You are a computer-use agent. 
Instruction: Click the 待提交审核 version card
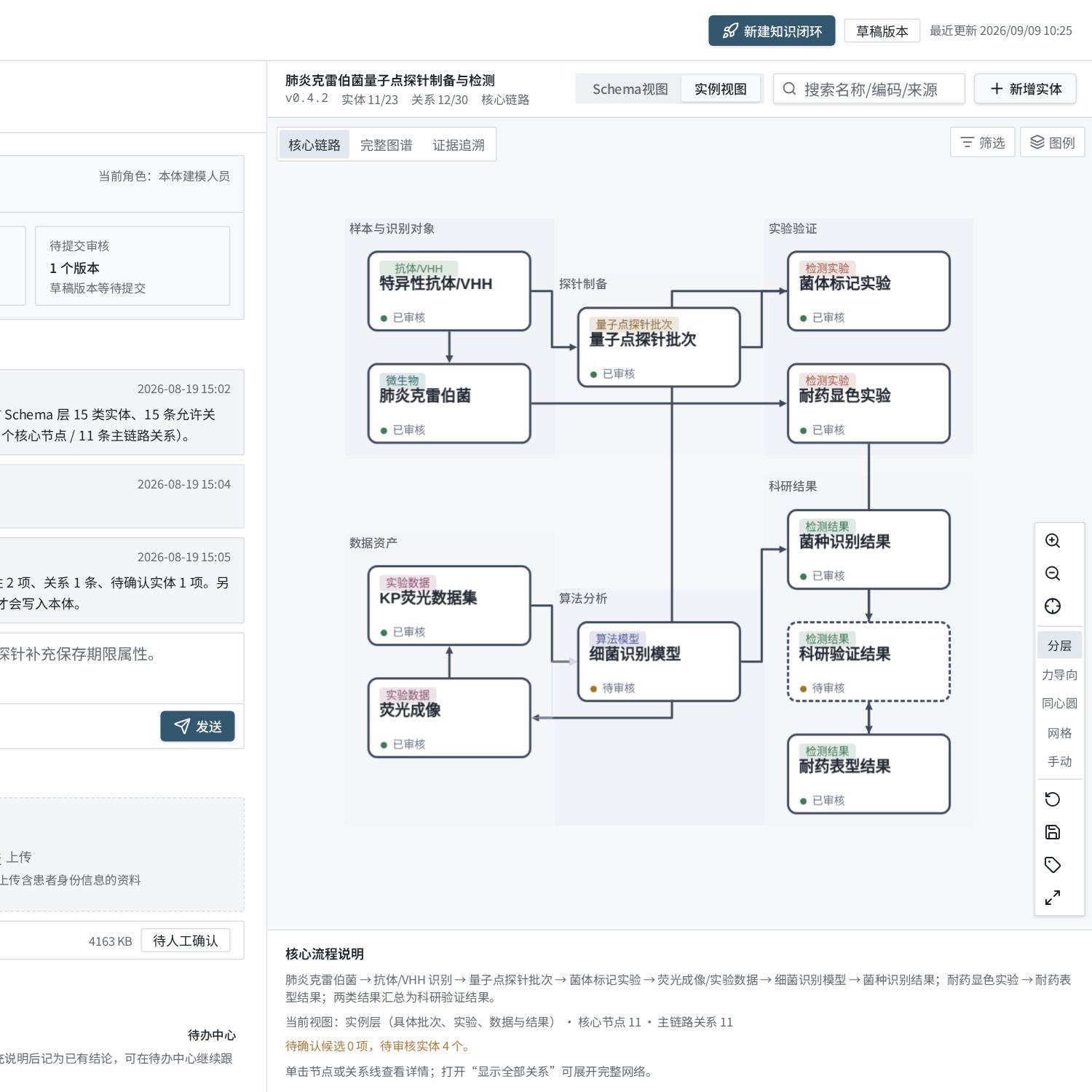click(x=132, y=266)
